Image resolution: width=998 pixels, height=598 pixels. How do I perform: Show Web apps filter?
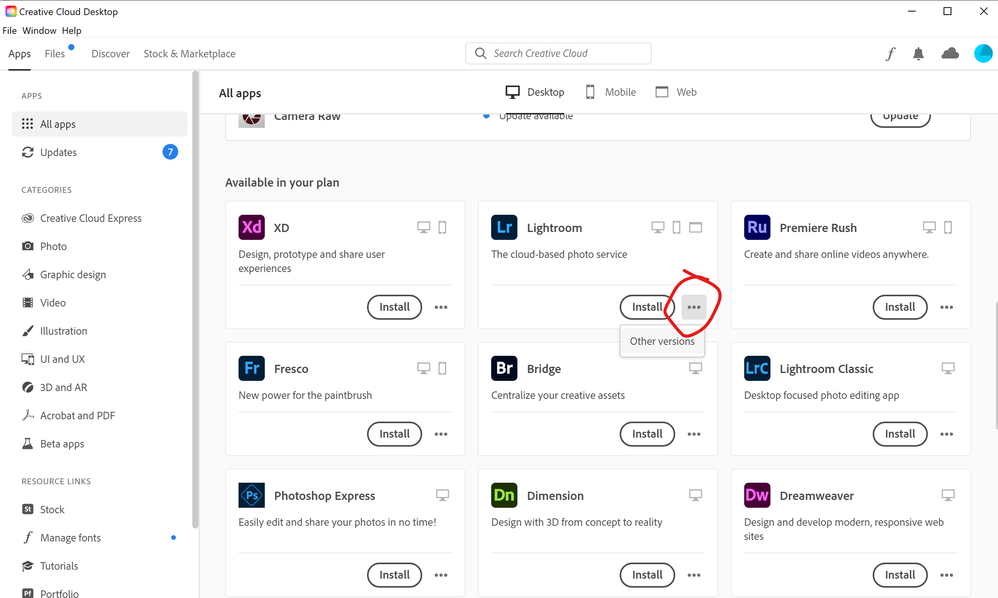[x=676, y=92]
